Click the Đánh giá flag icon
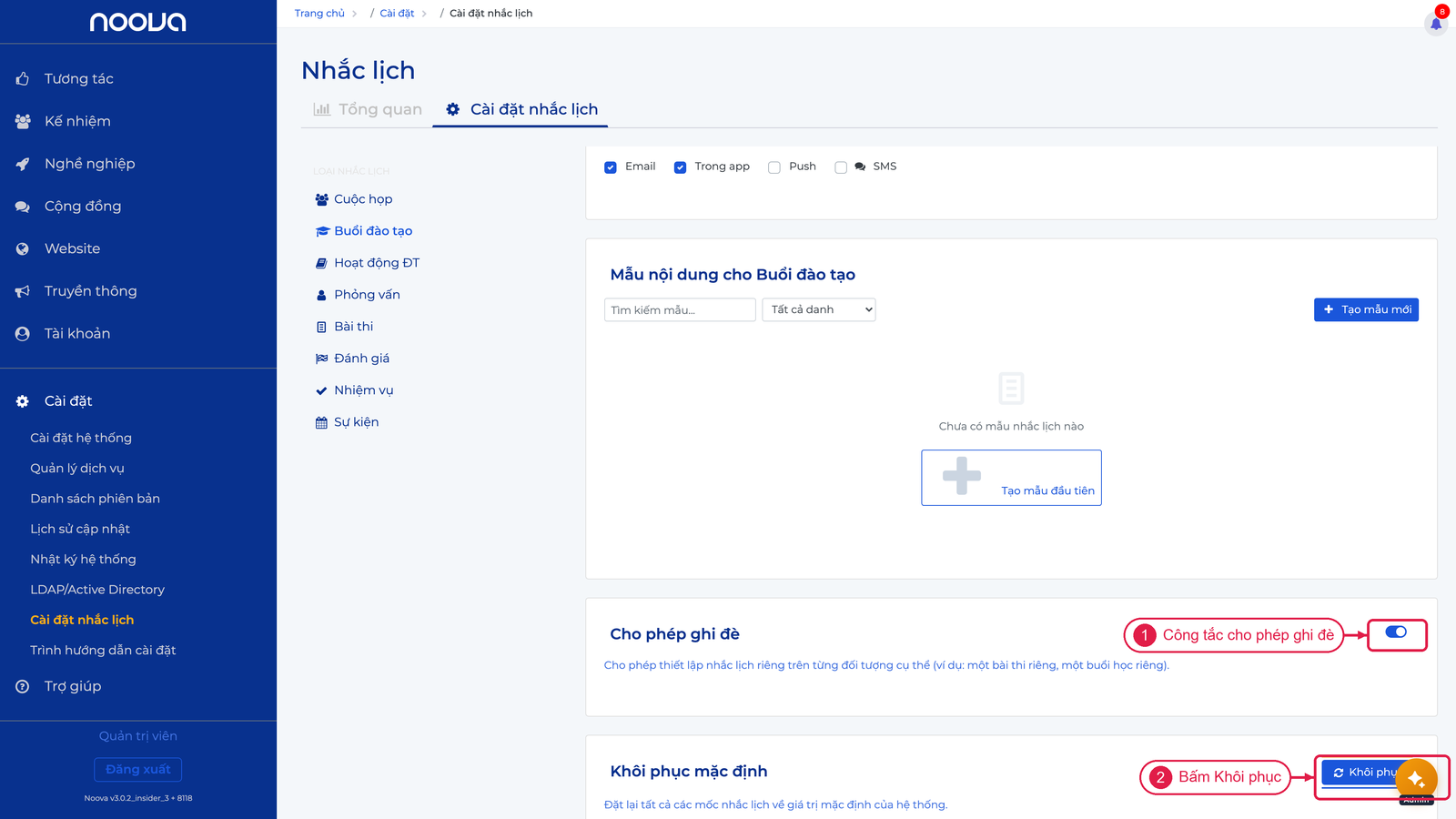 (321, 359)
